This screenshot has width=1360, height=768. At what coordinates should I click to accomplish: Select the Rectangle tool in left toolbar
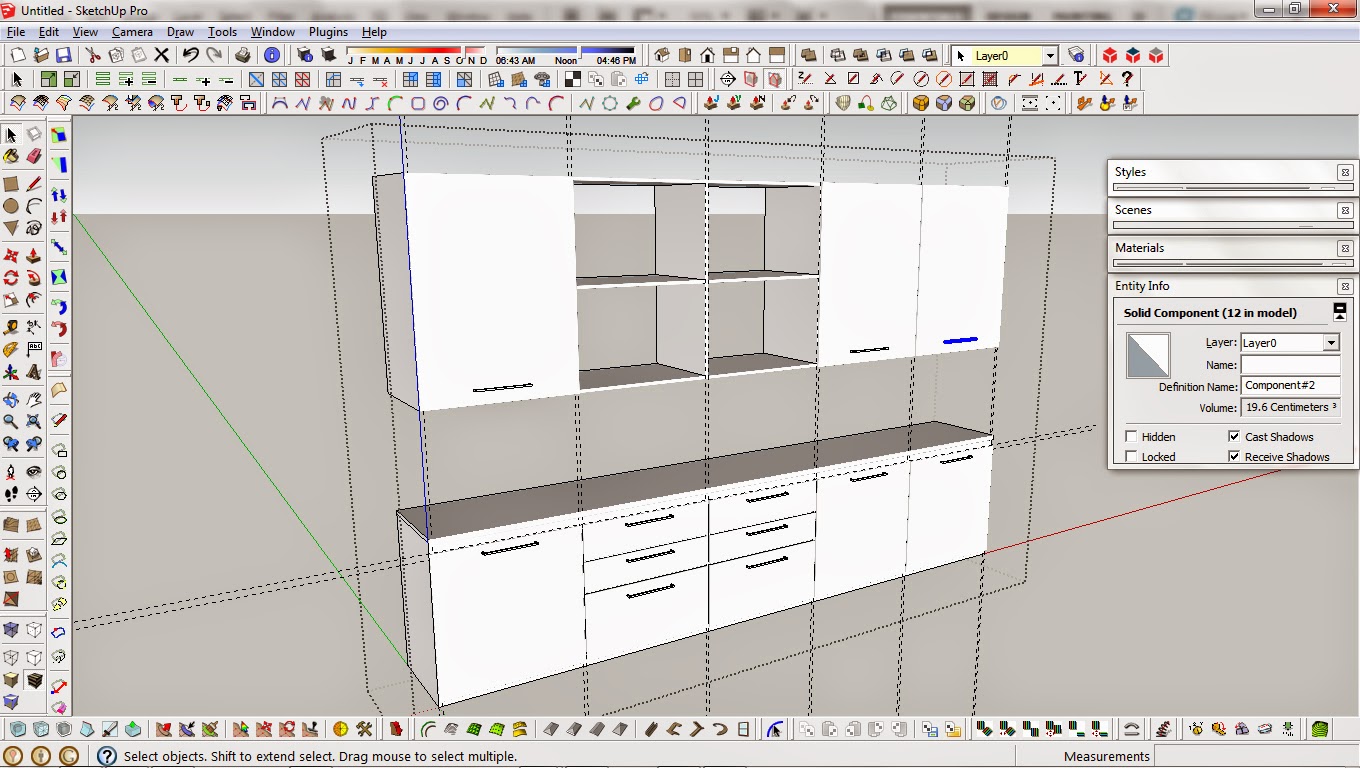point(11,184)
